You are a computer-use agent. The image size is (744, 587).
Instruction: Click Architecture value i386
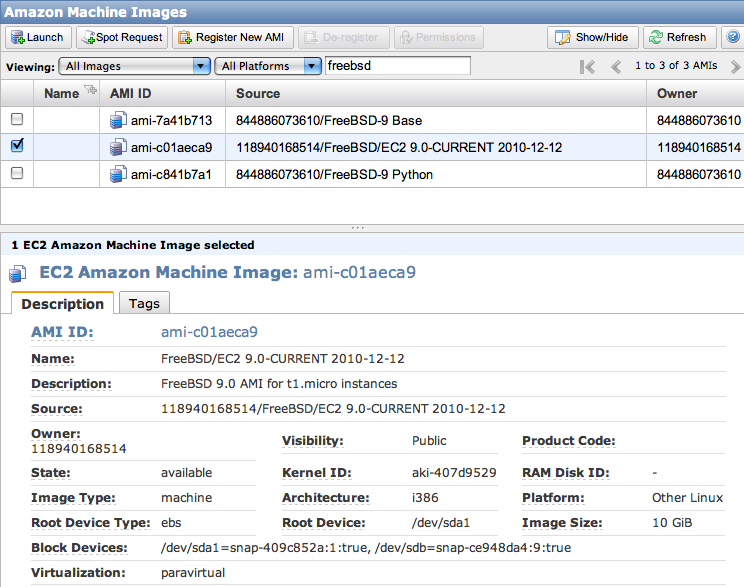425,497
